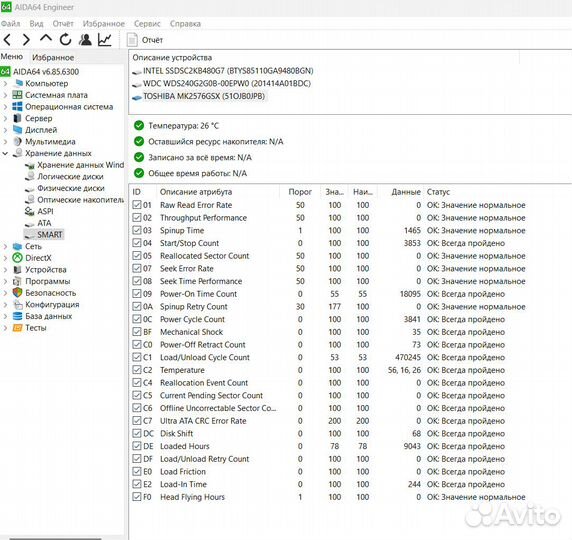Screen dimensions: 572x540
Task: Select the SMART tree item
Action: 44,234
